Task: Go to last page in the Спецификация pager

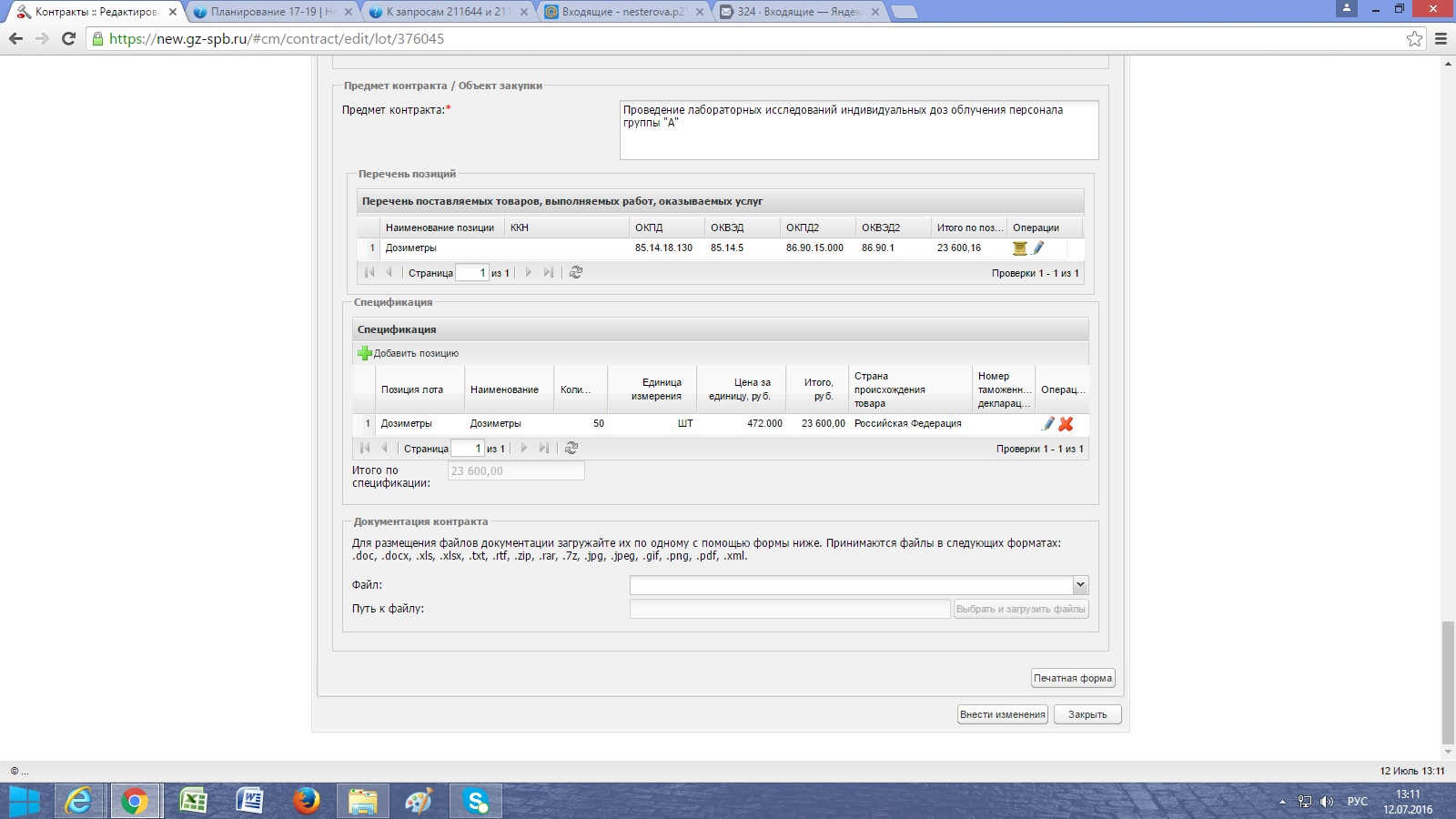Action: point(543,448)
